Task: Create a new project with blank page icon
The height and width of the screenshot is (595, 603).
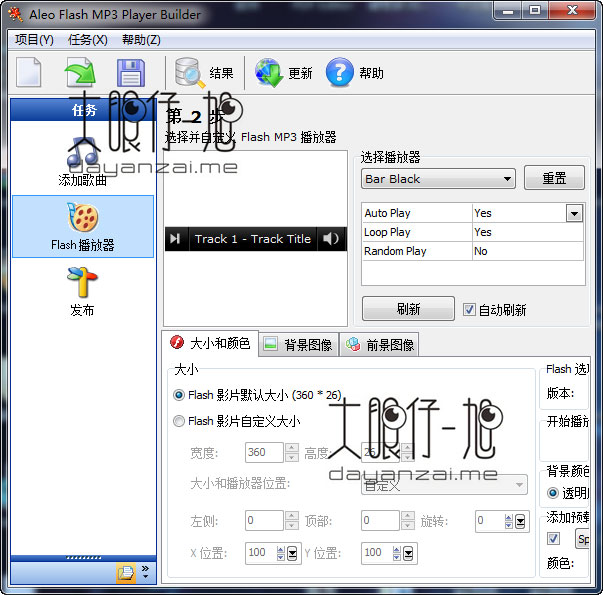Action: click(28, 72)
